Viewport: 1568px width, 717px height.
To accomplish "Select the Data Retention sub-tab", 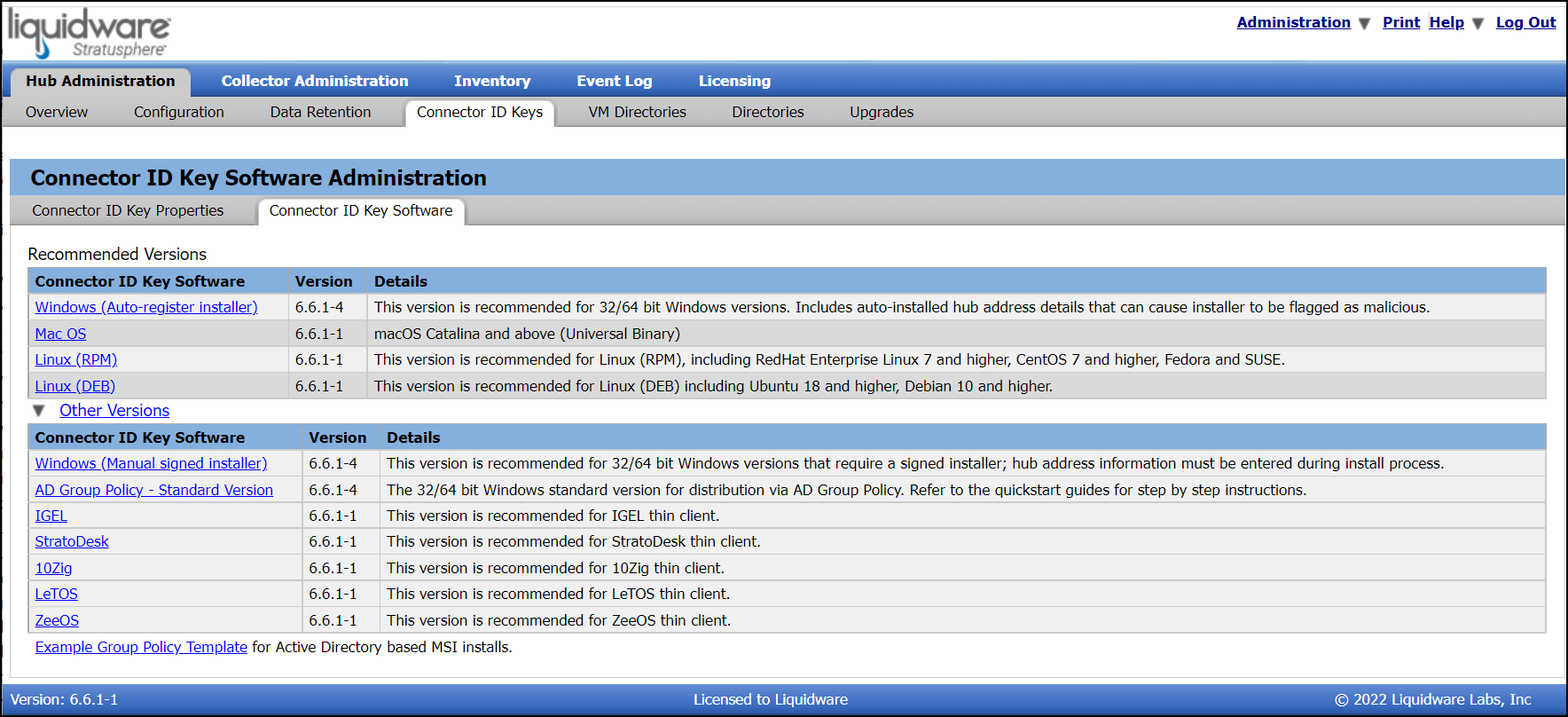I will (x=320, y=112).
